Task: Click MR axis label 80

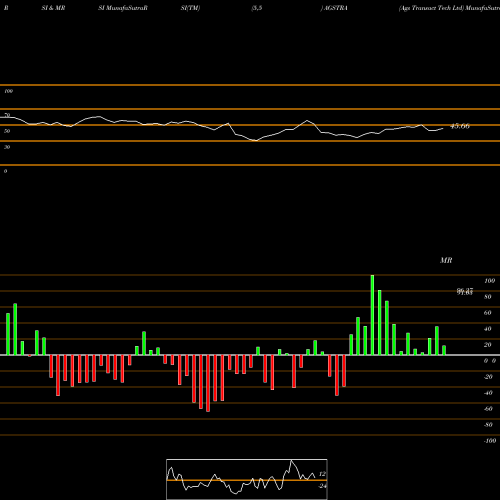Action: pyautogui.click(x=488, y=297)
